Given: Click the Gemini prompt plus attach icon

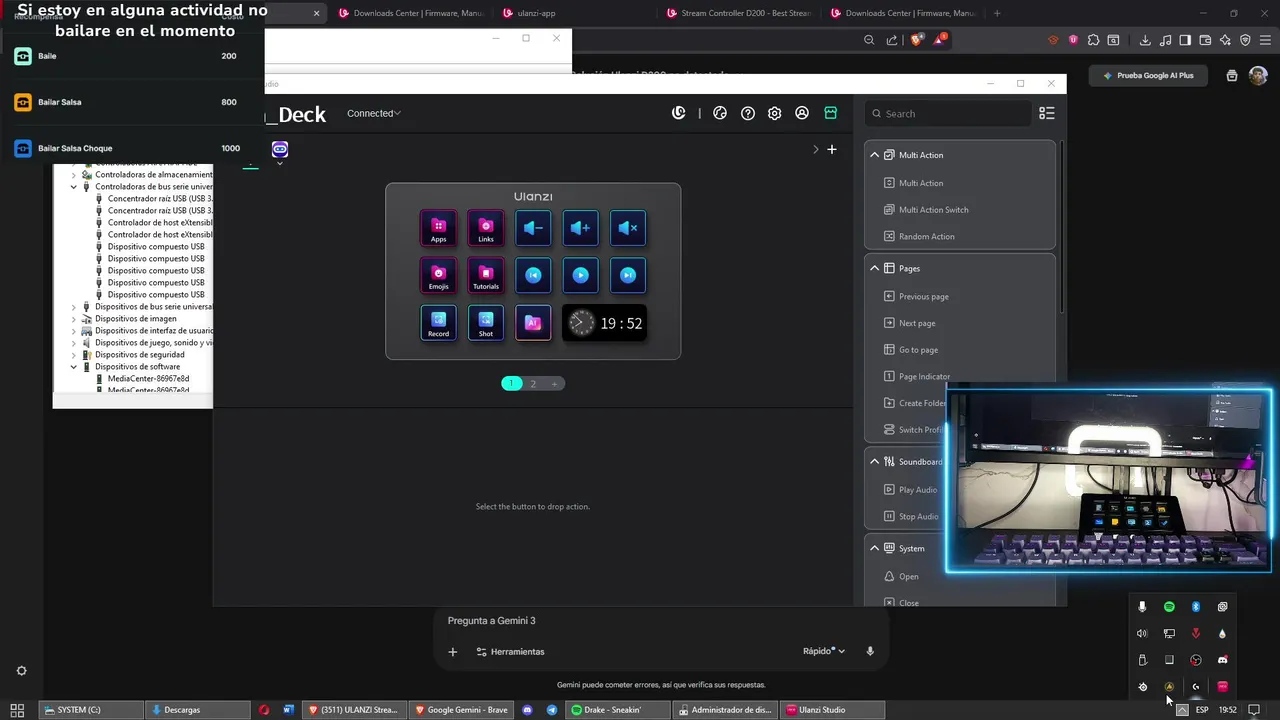Looking at the screenshot, I should [452, 652].
